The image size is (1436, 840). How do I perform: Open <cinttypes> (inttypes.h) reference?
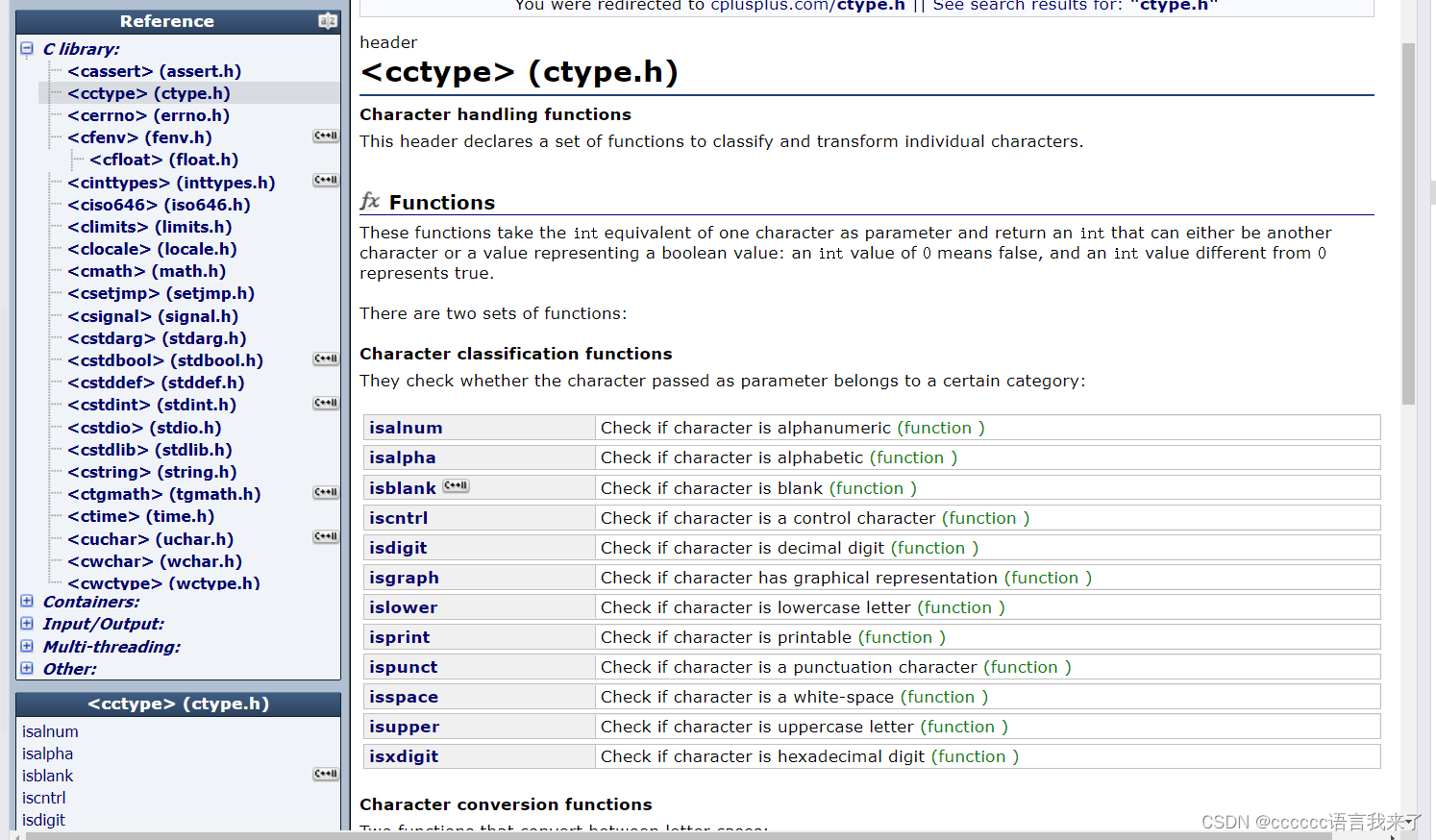pos(172,183)
